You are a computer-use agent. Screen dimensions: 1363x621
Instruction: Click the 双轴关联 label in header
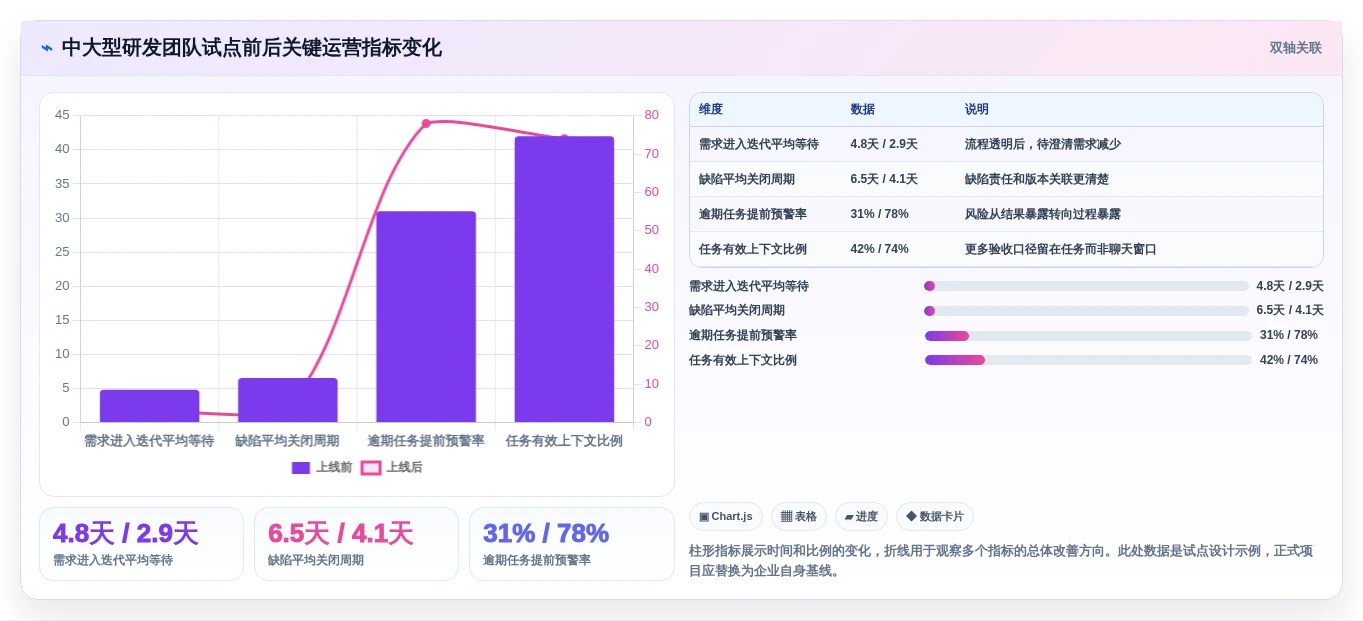pyautogui.click(x=1295, y=48)
